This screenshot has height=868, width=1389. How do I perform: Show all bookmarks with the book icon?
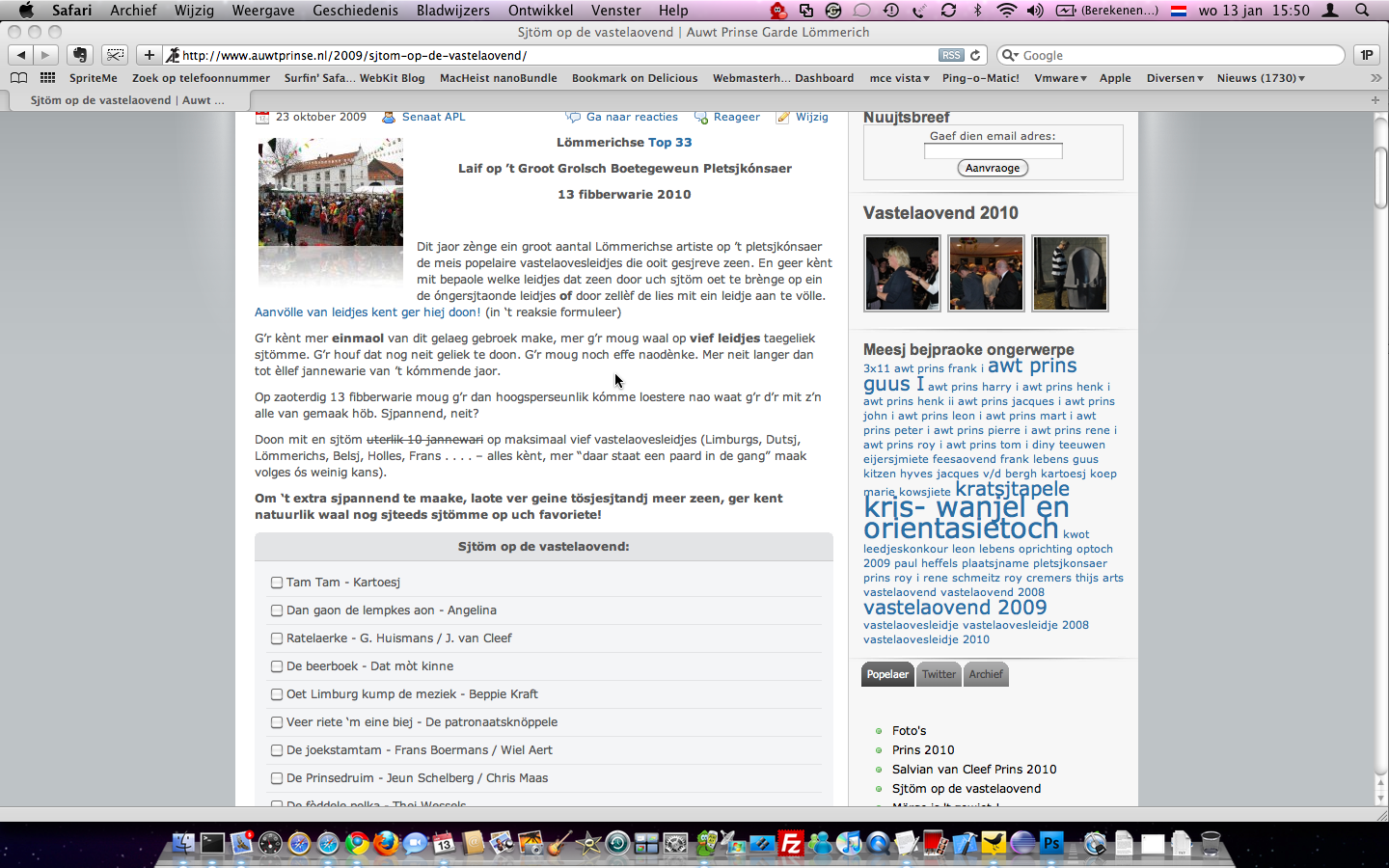click(x=18, y=78)
